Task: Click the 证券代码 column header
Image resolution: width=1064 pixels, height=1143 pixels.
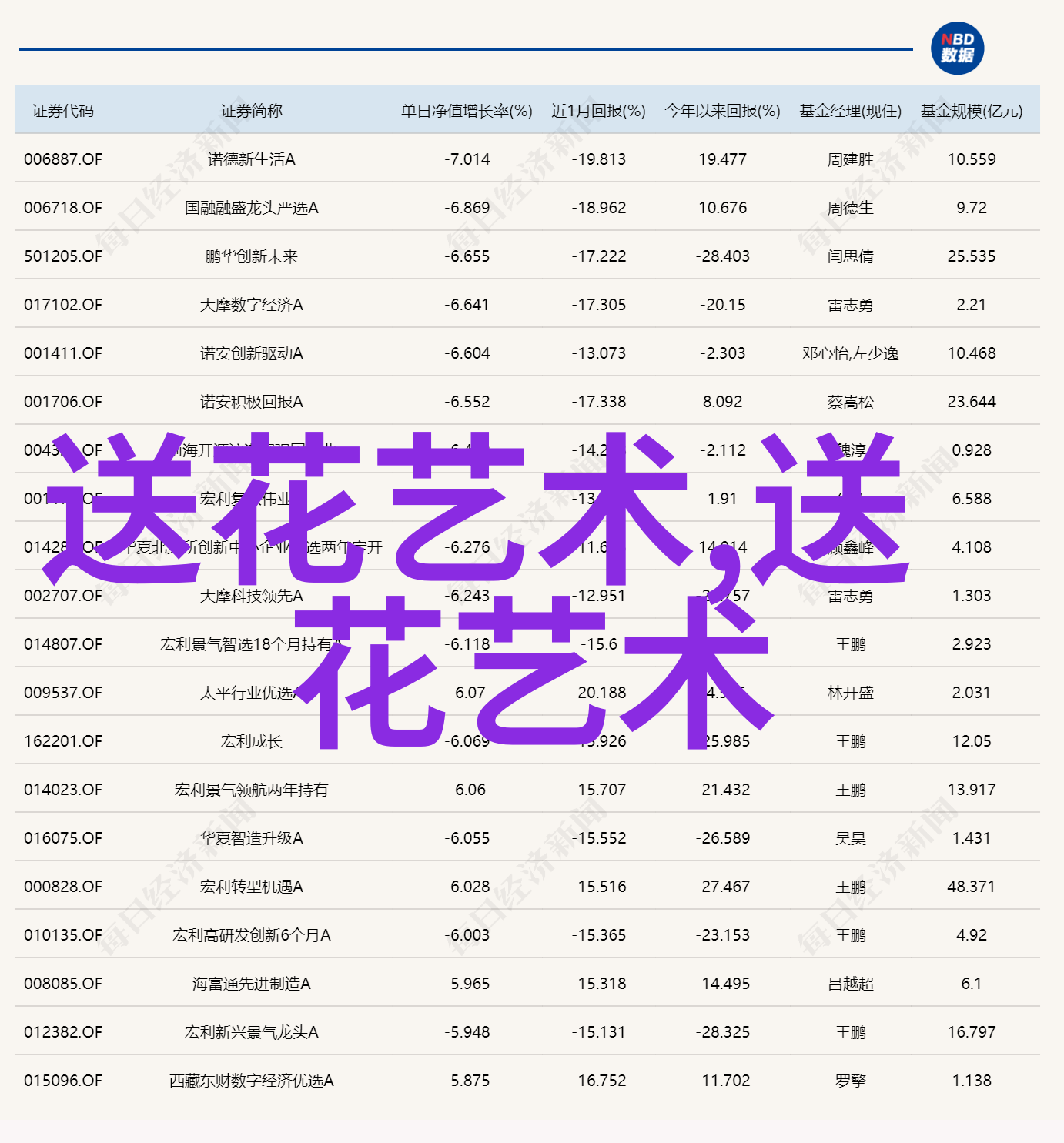Action: pos(63,111)
